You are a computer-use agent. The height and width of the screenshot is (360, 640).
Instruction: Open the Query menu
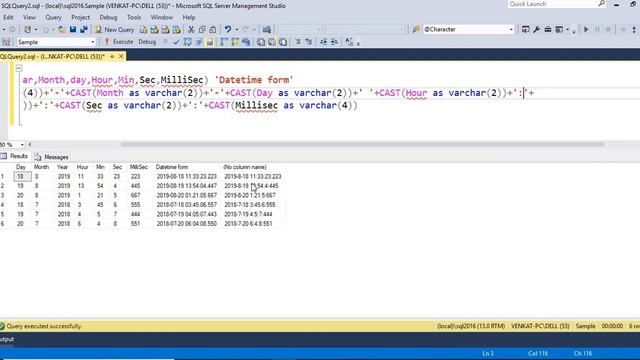[53, 18]
